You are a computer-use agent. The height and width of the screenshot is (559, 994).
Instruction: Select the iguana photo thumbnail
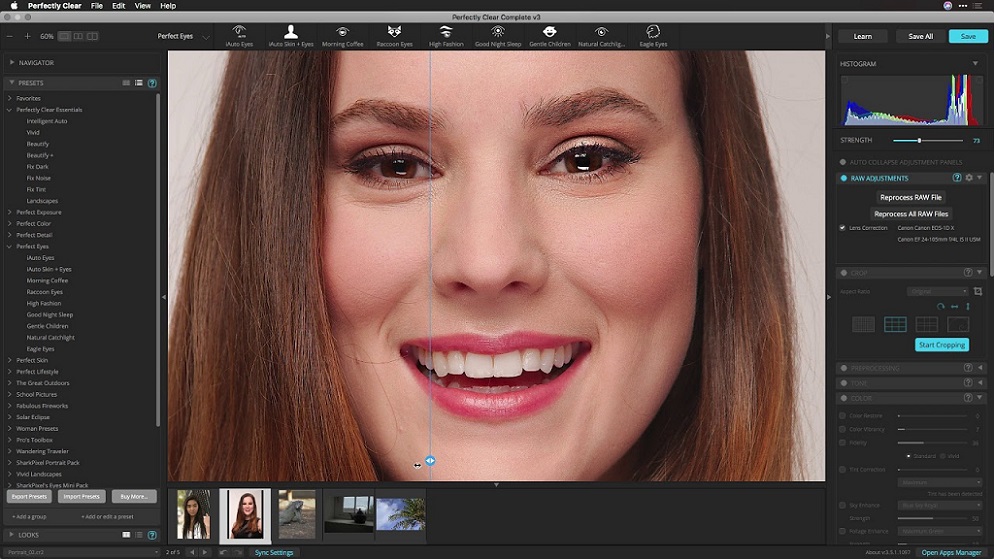pyautogui.click(x=297, y=514)
